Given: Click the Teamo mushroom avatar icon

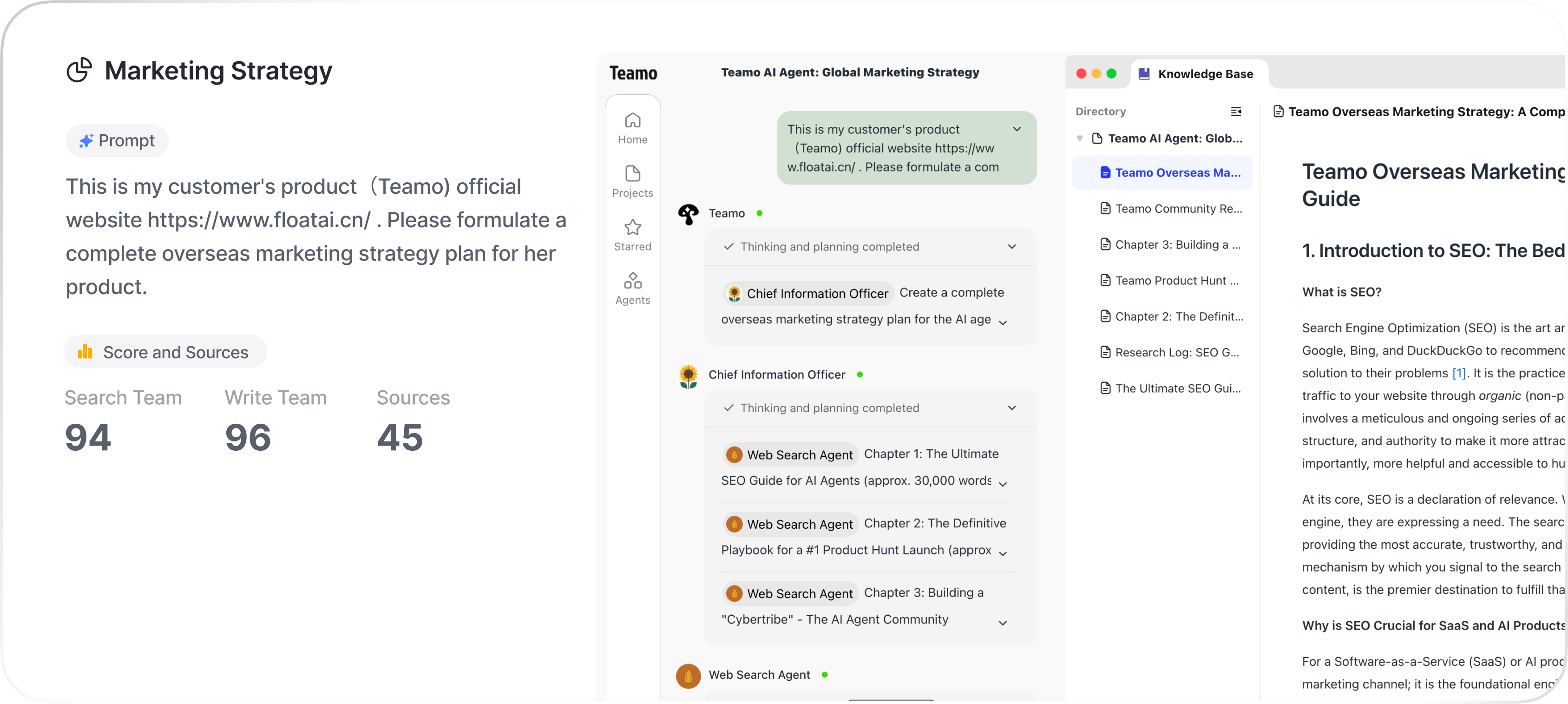Looking at the screenshot, I should click(x=689, y=214).
